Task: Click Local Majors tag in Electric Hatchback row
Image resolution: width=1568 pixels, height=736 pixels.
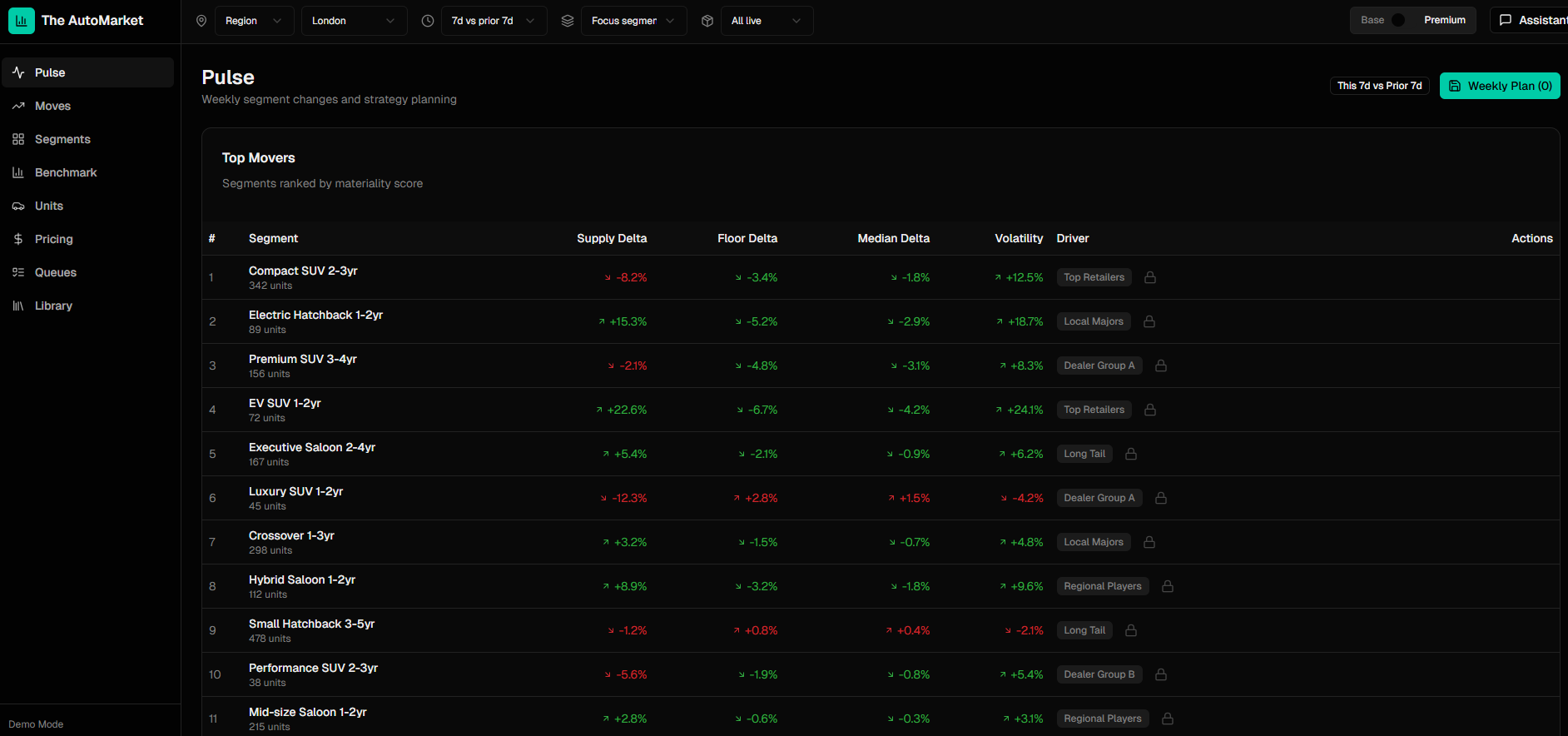Action: pyautogui.click(x=1094, y=321)
